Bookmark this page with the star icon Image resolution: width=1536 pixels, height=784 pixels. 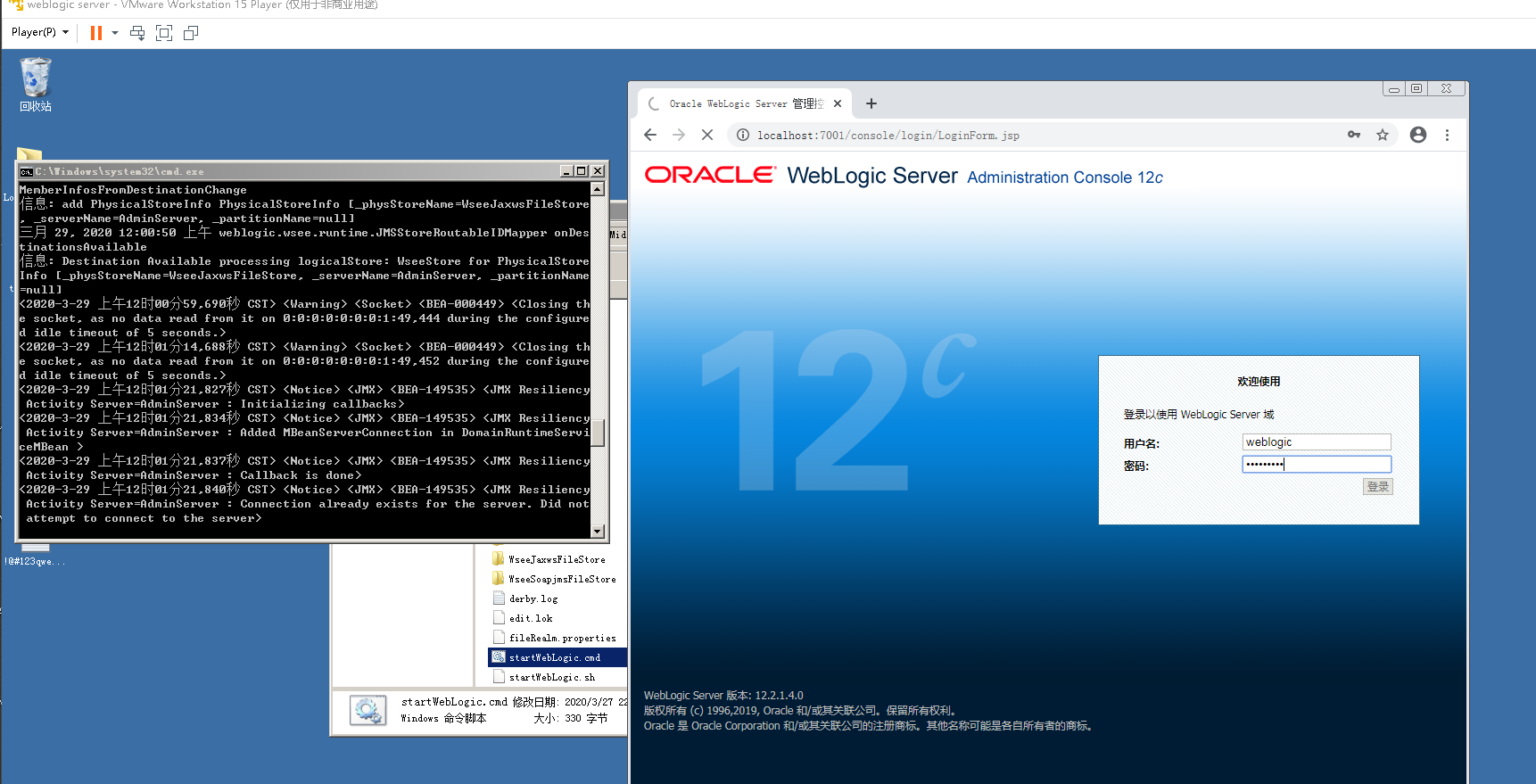click(x=1383, y=135)
